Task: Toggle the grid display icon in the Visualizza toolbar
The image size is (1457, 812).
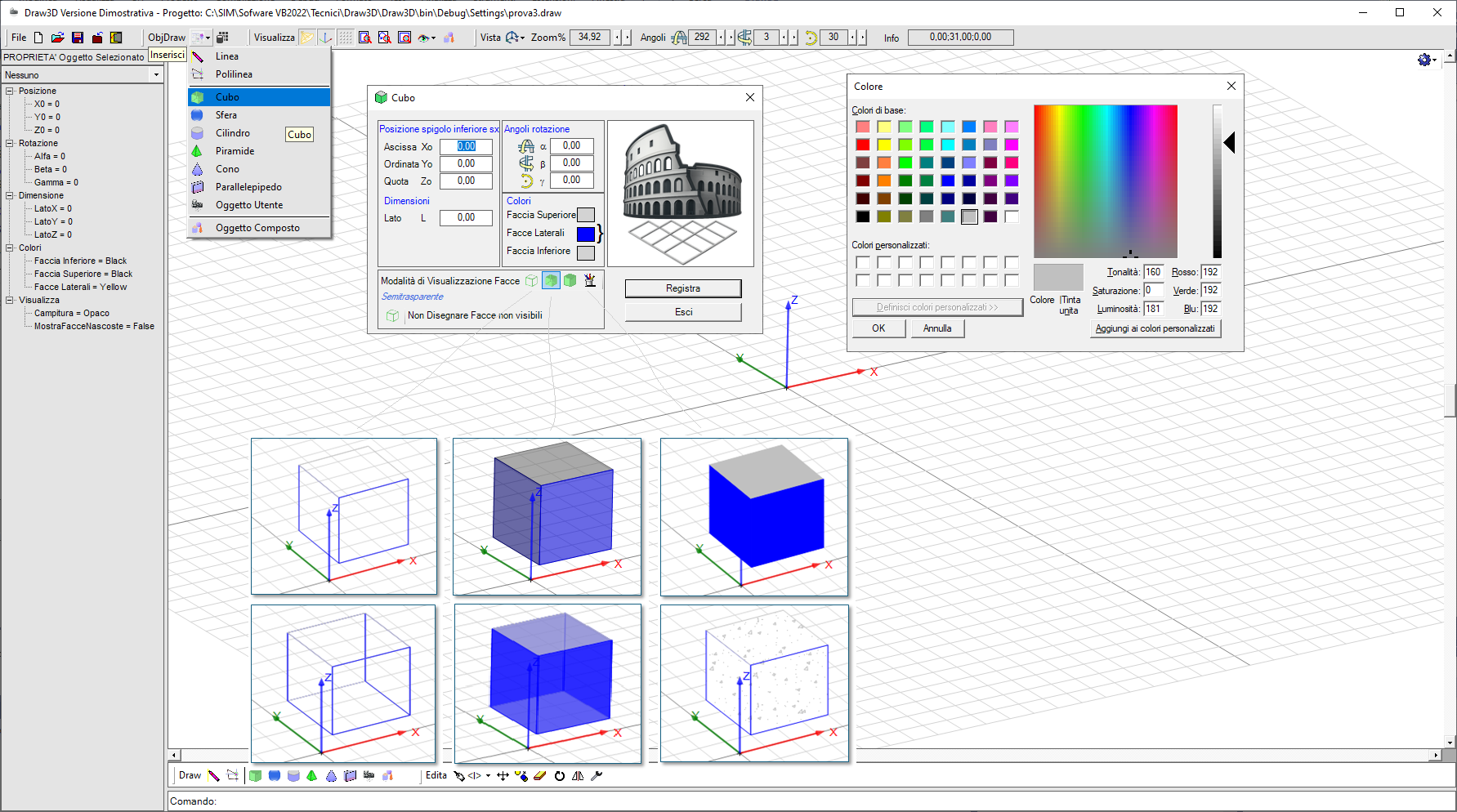Action: pyautogui.click(x=346, y=38)
